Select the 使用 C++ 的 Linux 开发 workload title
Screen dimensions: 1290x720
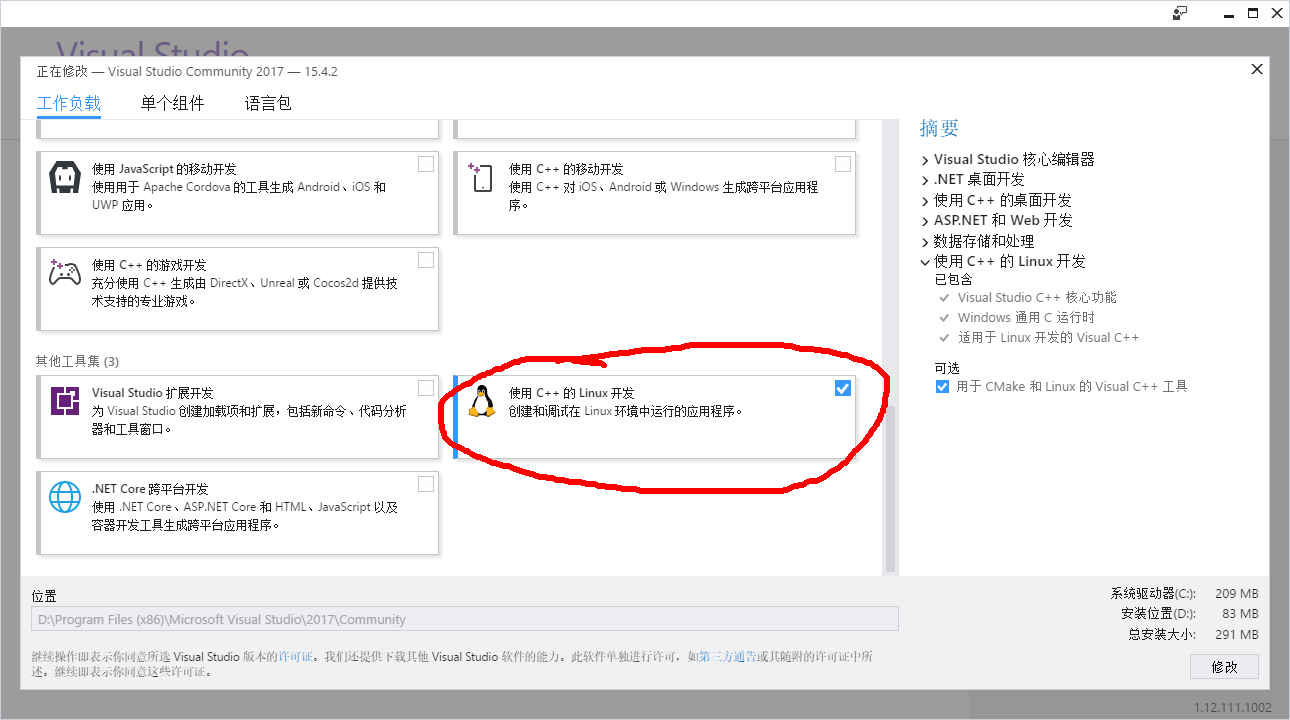click(571, 393)
